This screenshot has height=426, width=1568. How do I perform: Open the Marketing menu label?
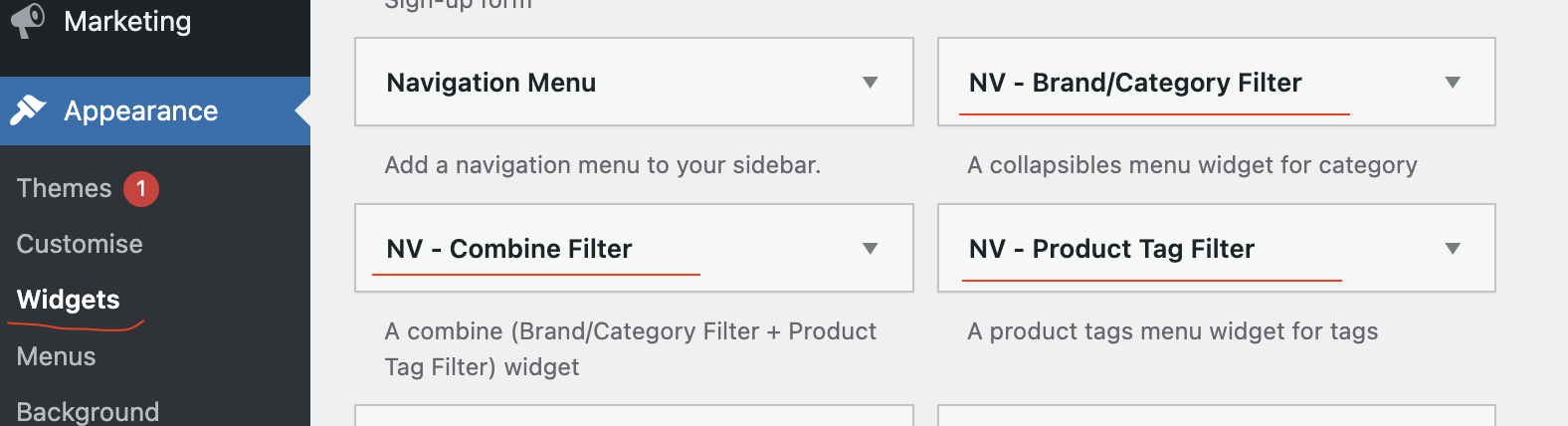point(127,21)
